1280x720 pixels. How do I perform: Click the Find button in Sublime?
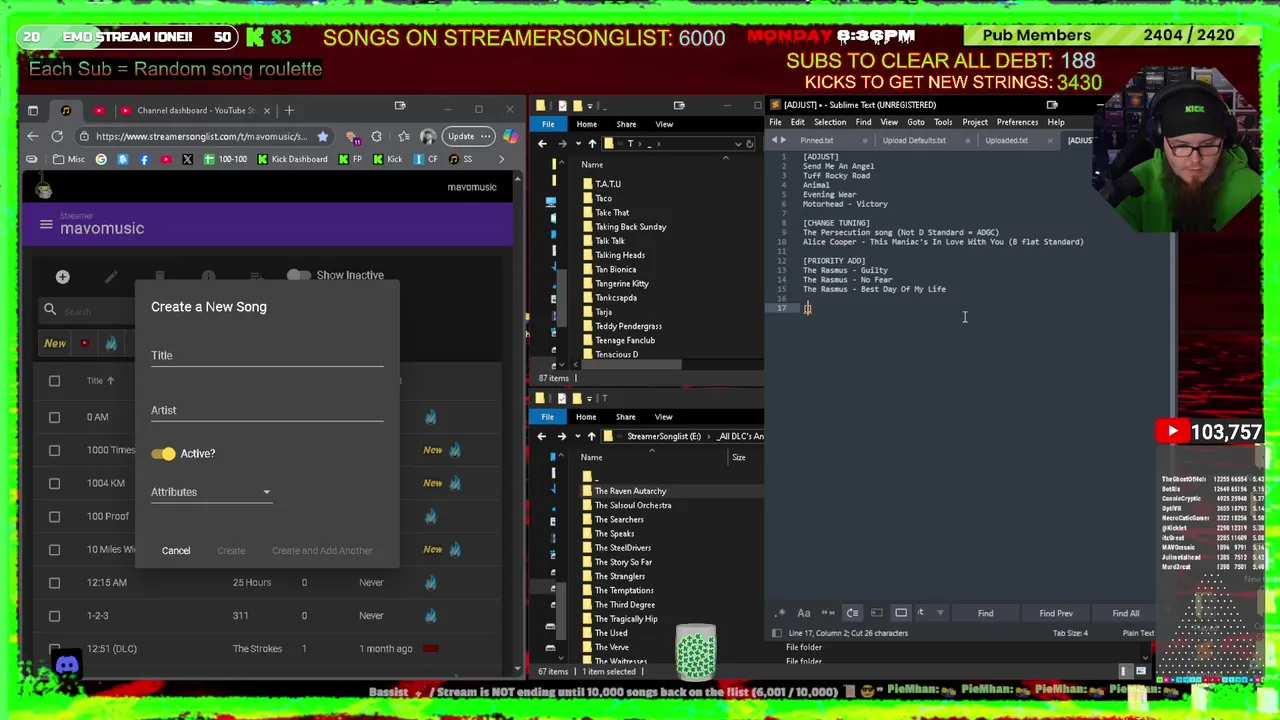pos(986,613)
